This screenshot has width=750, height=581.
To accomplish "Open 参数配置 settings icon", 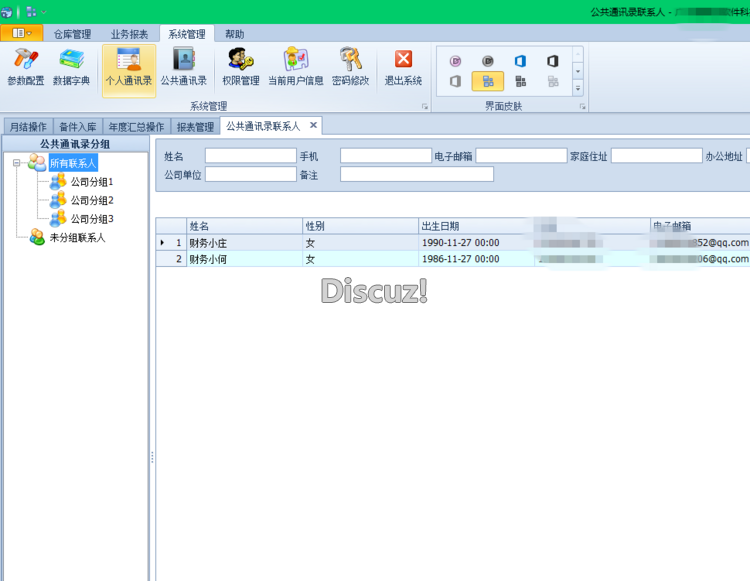I will (26, 67).
